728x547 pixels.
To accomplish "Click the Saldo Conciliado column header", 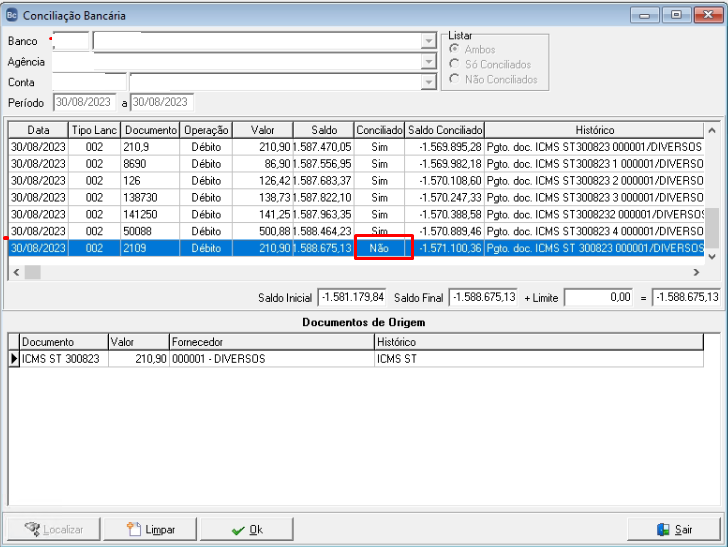I will click(445, 130).
